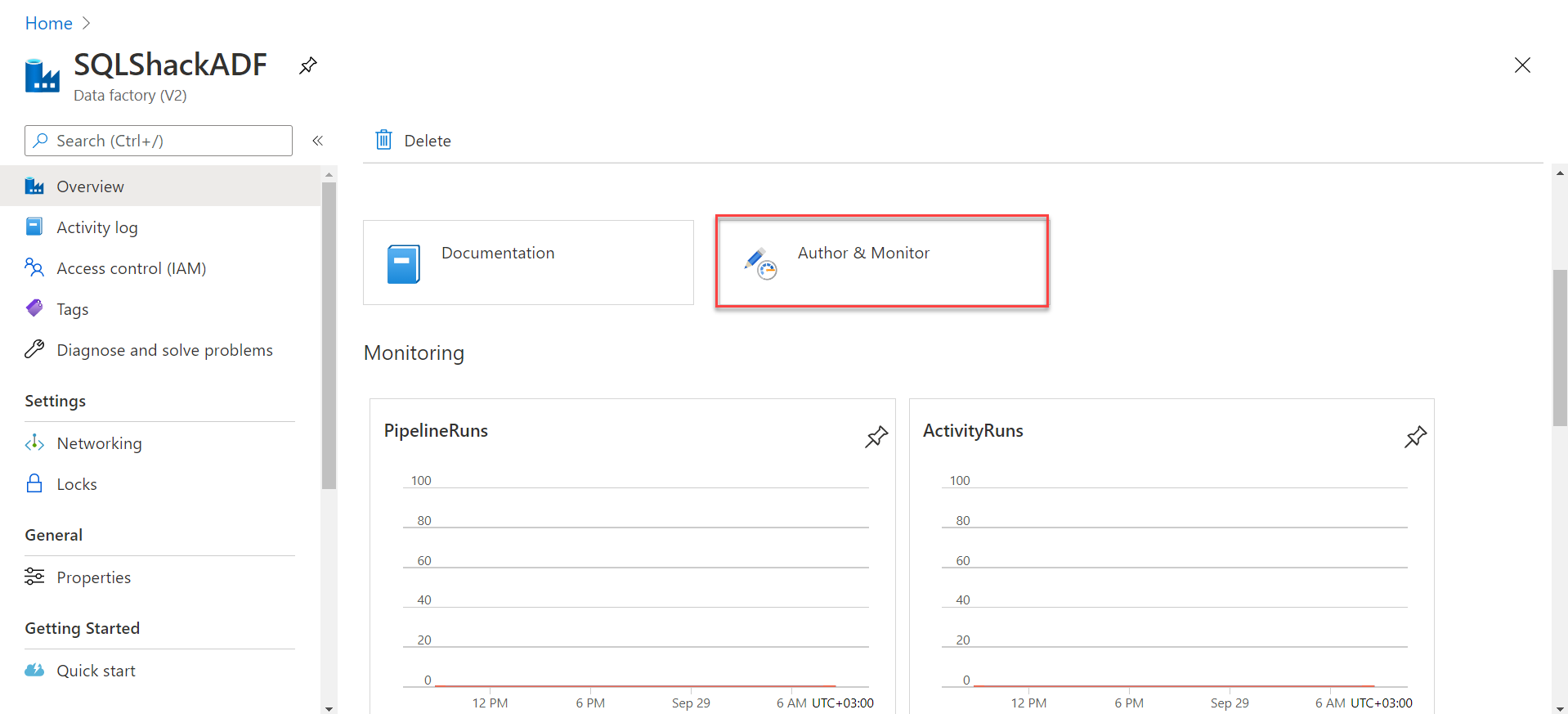Pin the PipelineRuns chart

click(876, 437)
